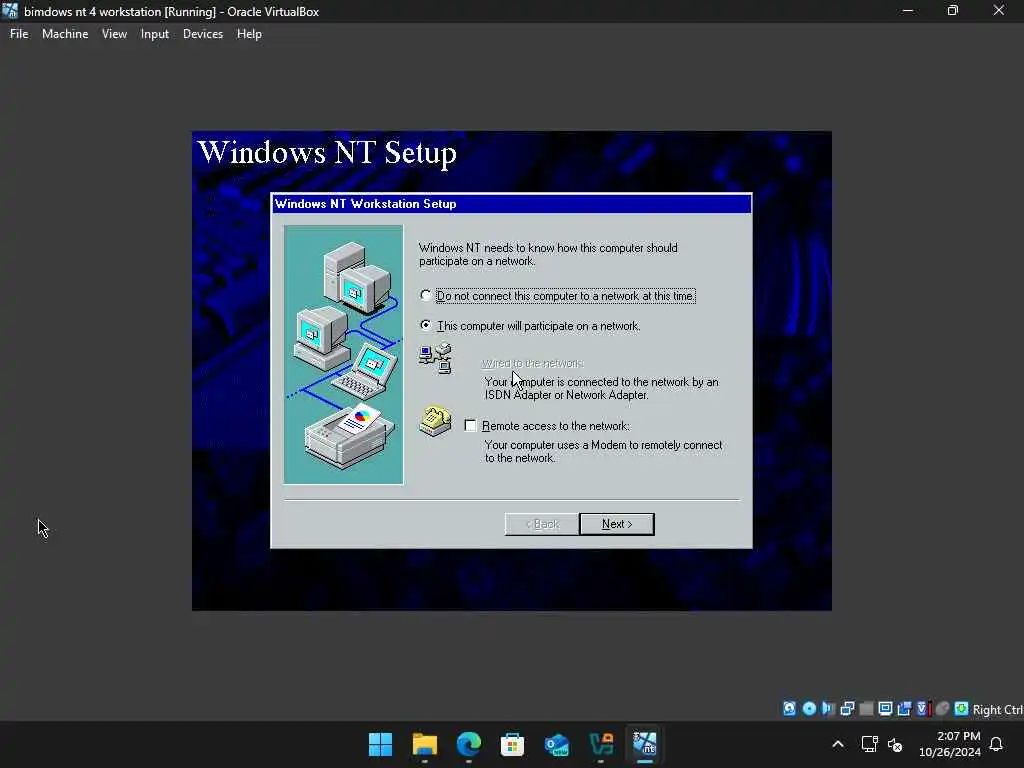
Task: Open the VirtualBox Manager taskbar icon
Action: click(x=601, y=744)
